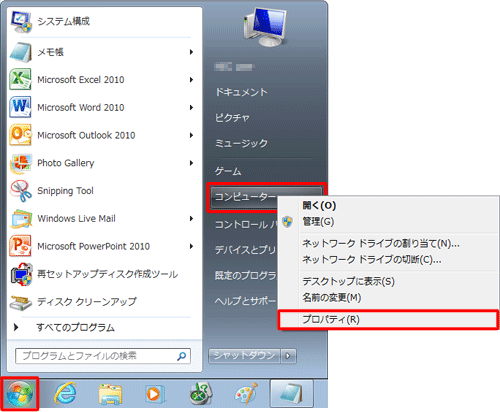Image resolution: width=500 pixels, height=412 pixels.
Task: Open ゲーム from the Start menu
Action: (228, 171)
